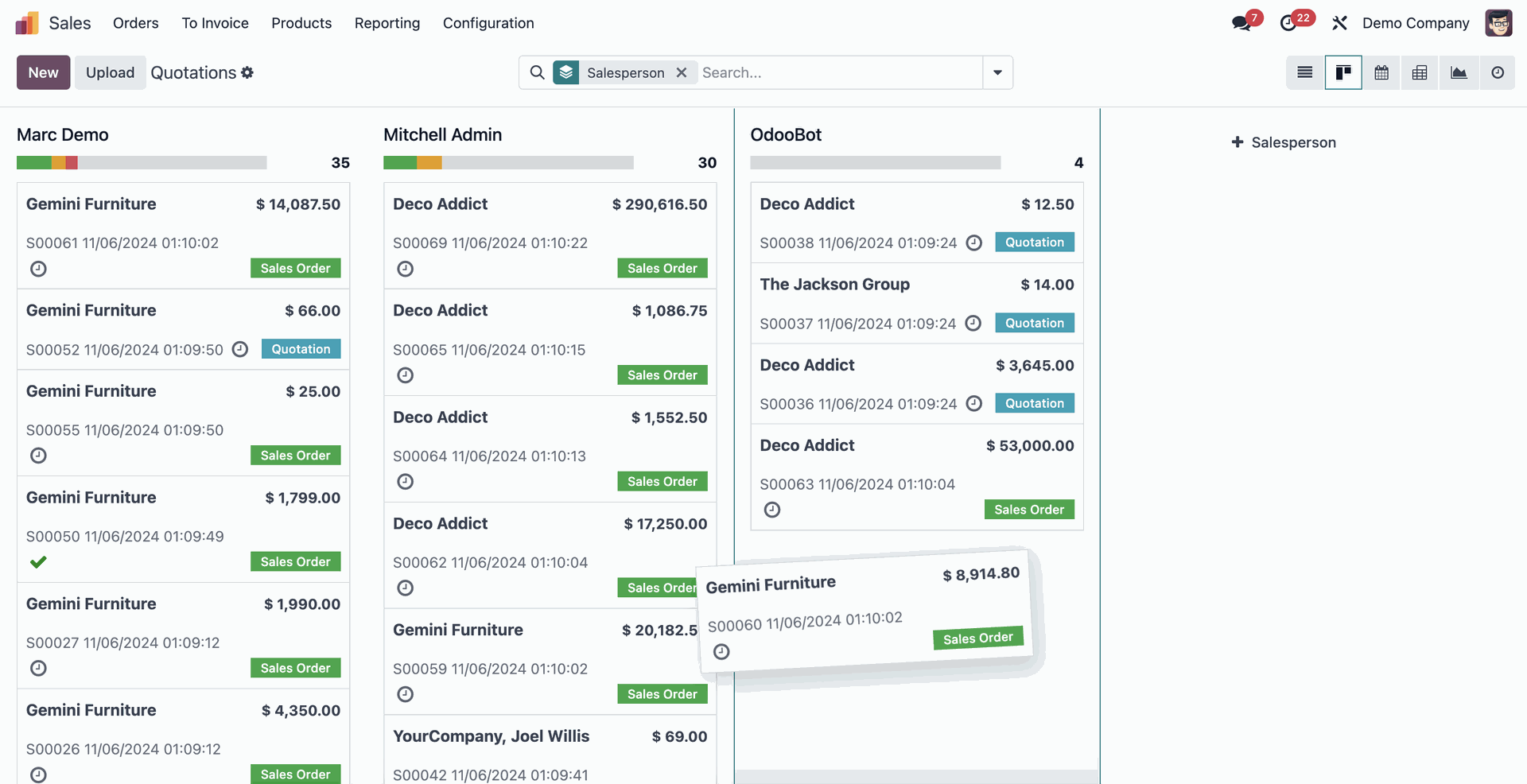Remove the Salesperson group filter

[682, 72]
